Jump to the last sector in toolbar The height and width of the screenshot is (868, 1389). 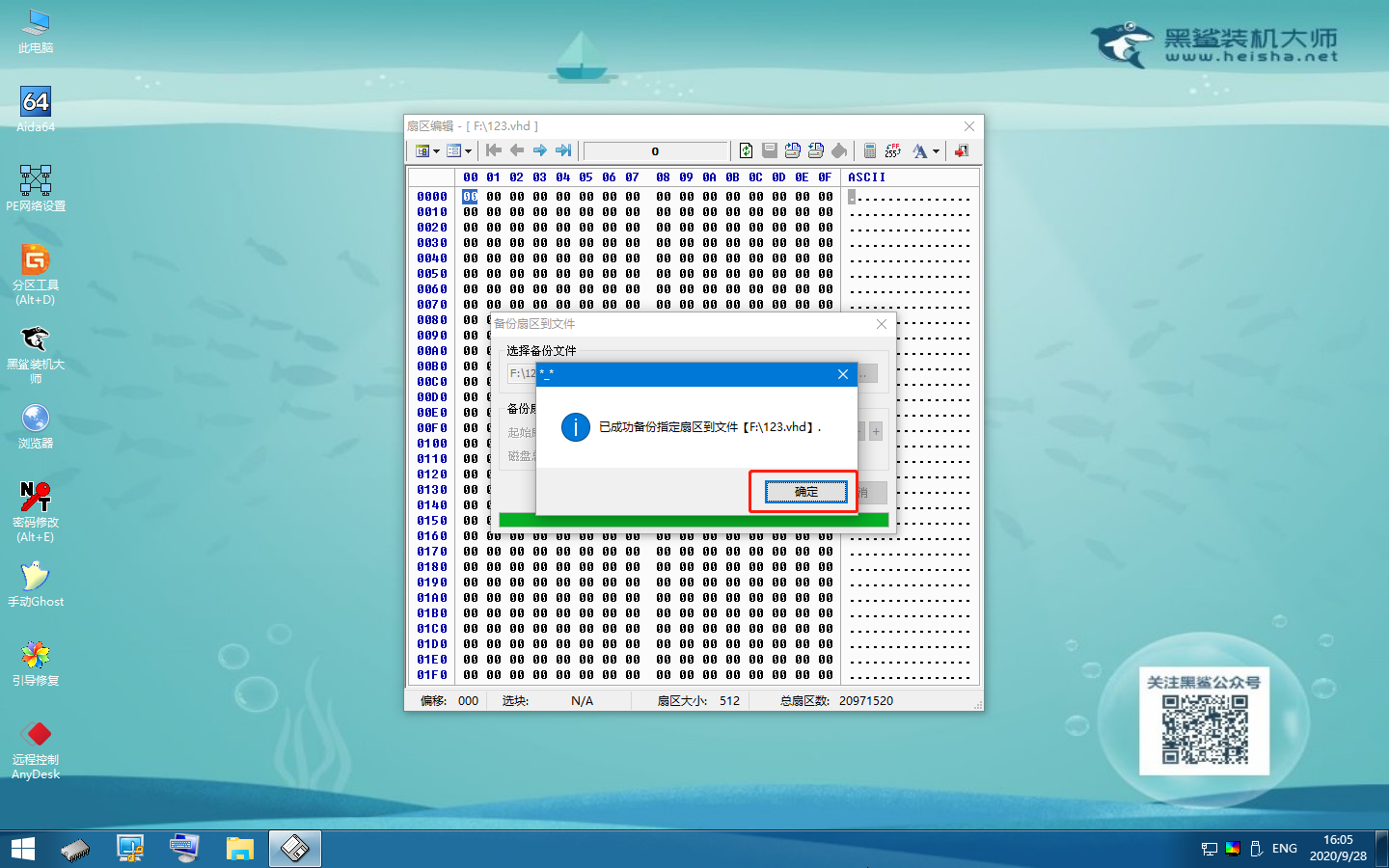pyautogui.click(x=563, y=150)
